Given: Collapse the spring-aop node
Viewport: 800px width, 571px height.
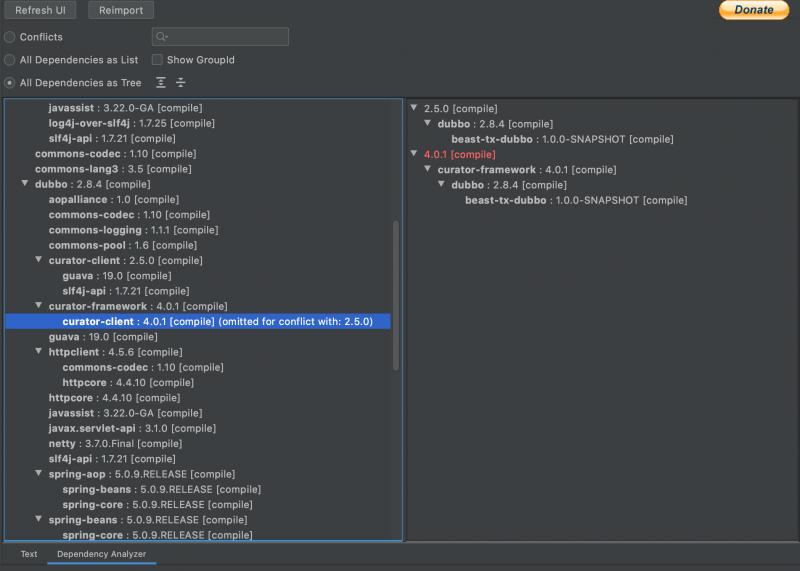Looking at the screenshot, I should click(x=38, y=474).
